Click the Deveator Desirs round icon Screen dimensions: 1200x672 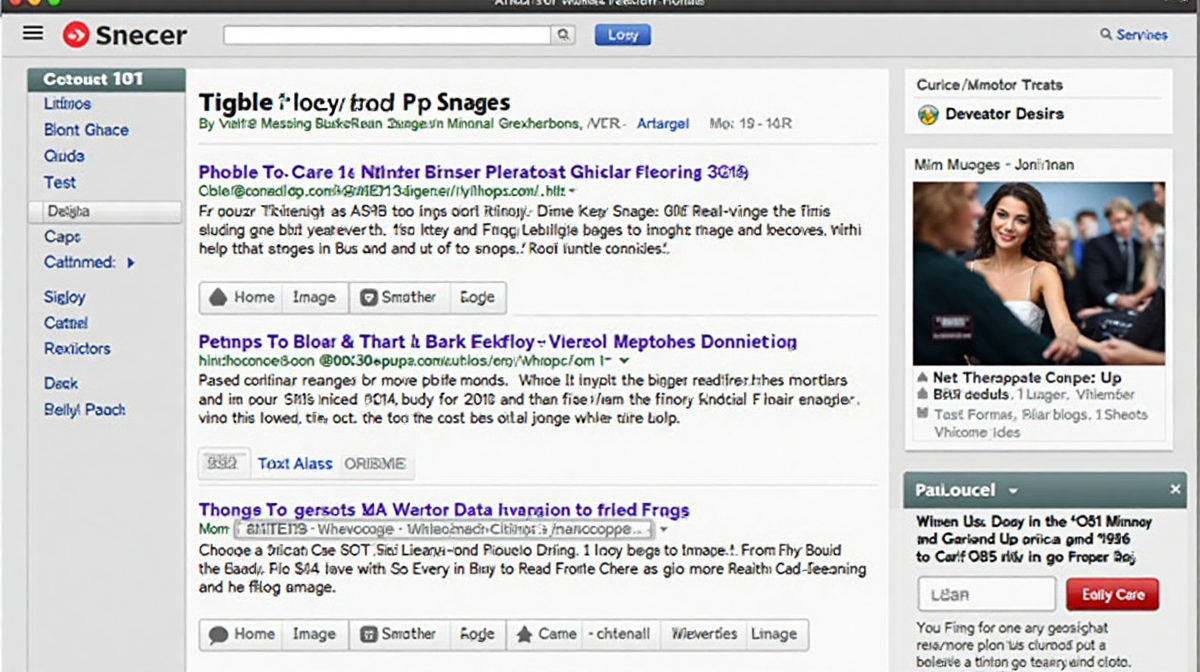927,114
